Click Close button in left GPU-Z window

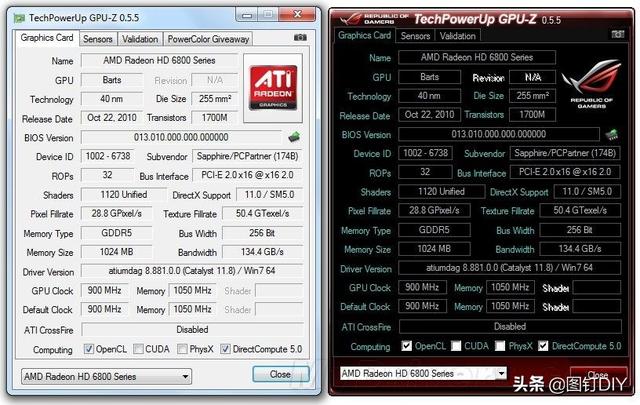280,374
